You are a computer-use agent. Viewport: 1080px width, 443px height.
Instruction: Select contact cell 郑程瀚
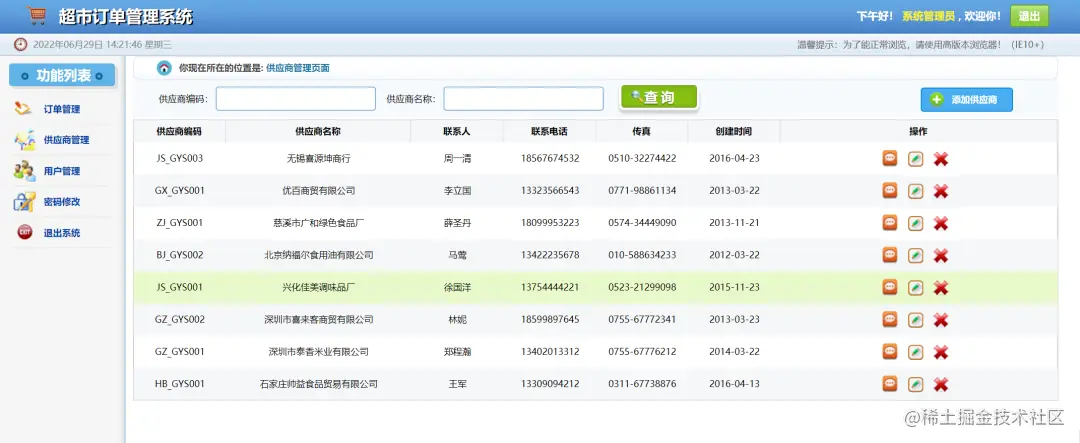click(457, 351)
